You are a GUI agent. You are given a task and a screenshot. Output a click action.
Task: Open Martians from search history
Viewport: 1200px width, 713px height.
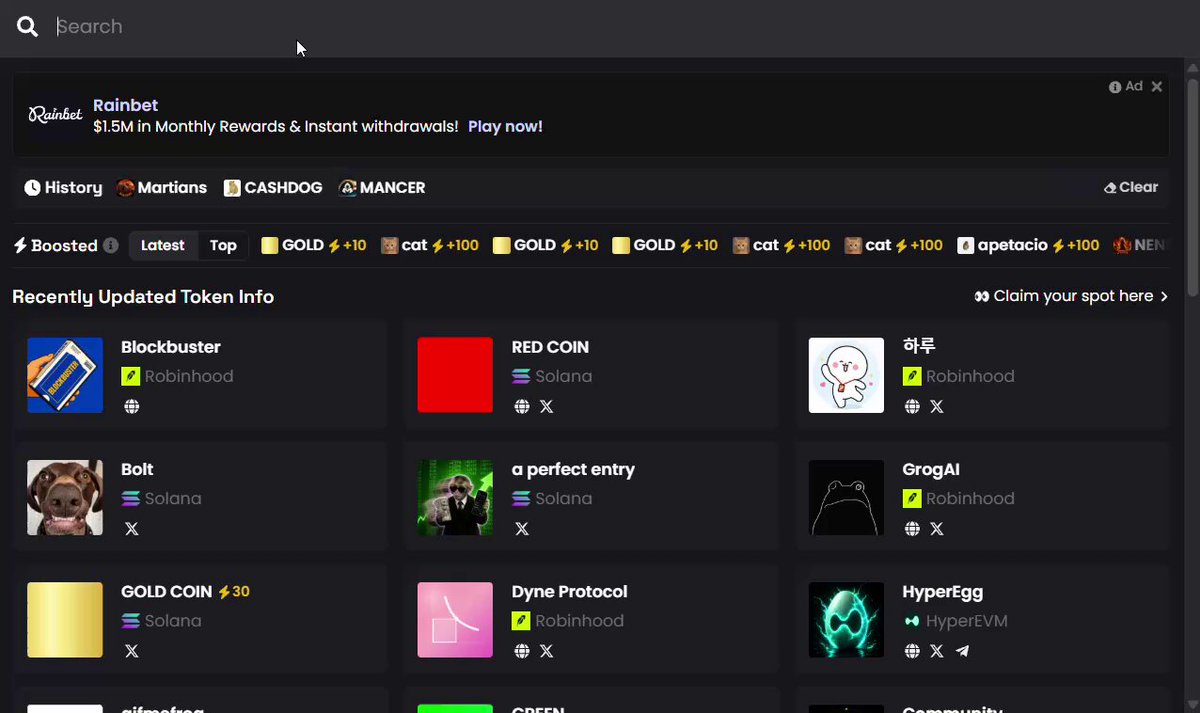[162, 188]
